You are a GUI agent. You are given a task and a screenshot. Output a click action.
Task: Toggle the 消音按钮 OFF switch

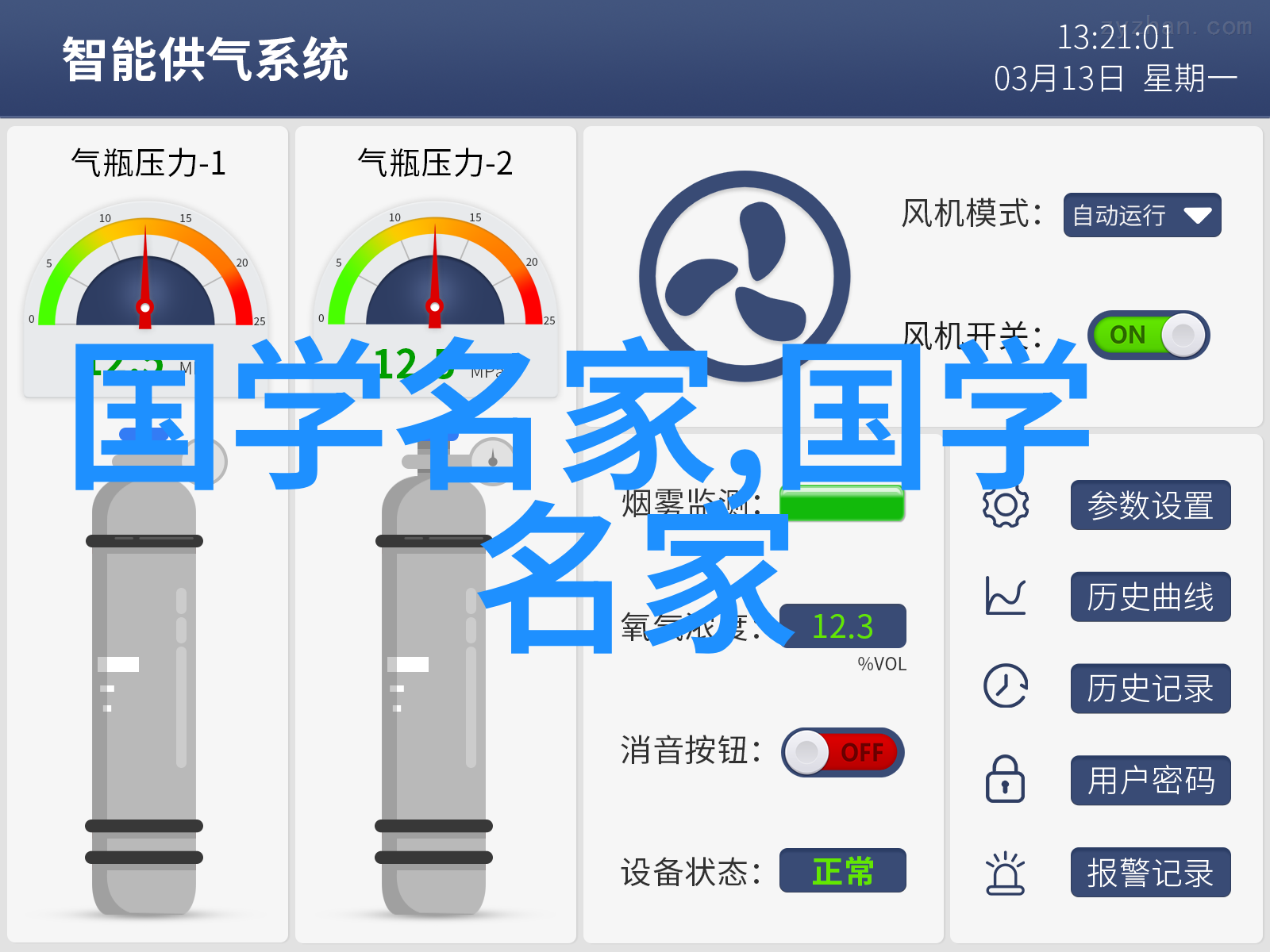pos(843,752)
